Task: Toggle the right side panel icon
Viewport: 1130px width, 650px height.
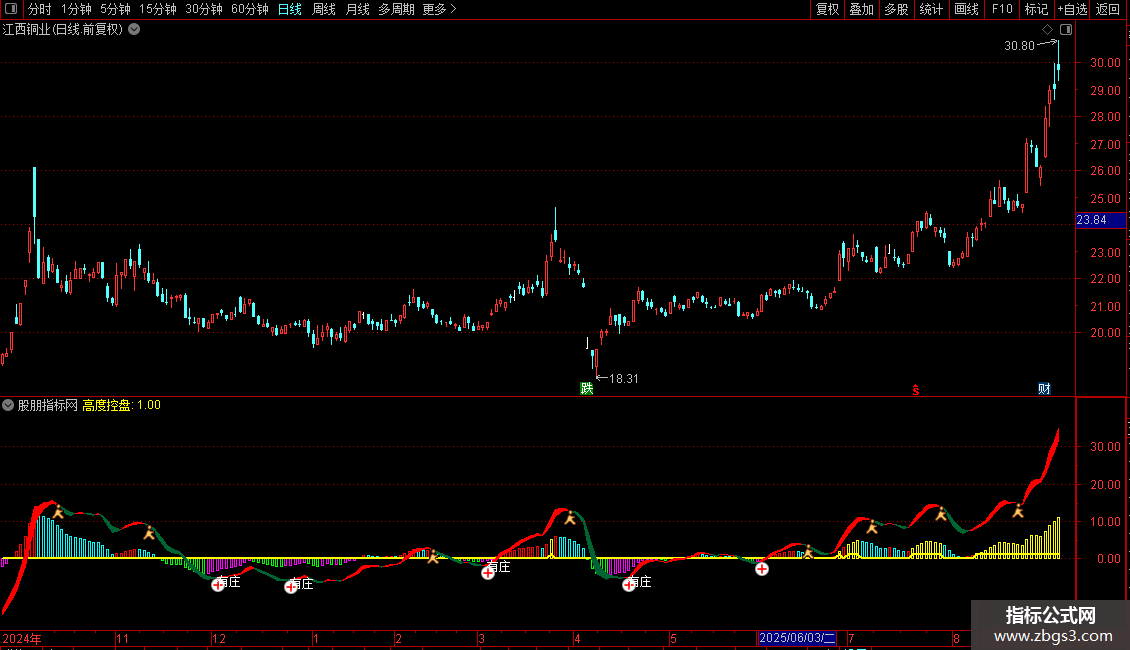Action: click(x=1066, y=30)
